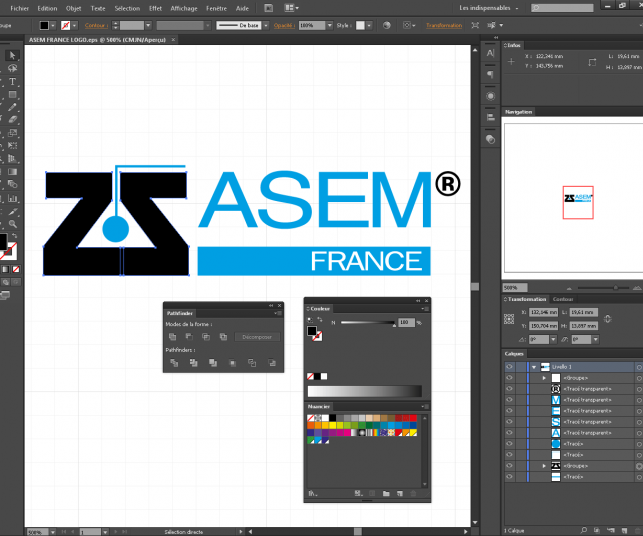This screenshot has height=536, width=643.
Task: Select the Type (T) tool
Action: click(x=12, y=82)
